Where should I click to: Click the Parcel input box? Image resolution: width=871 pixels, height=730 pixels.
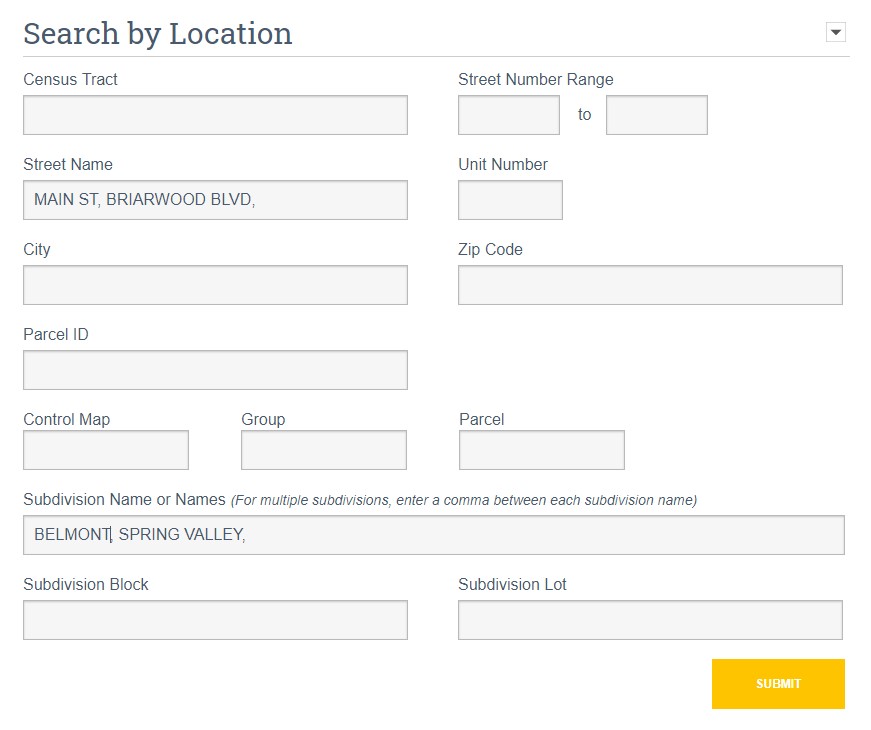[x=540, y=449]
